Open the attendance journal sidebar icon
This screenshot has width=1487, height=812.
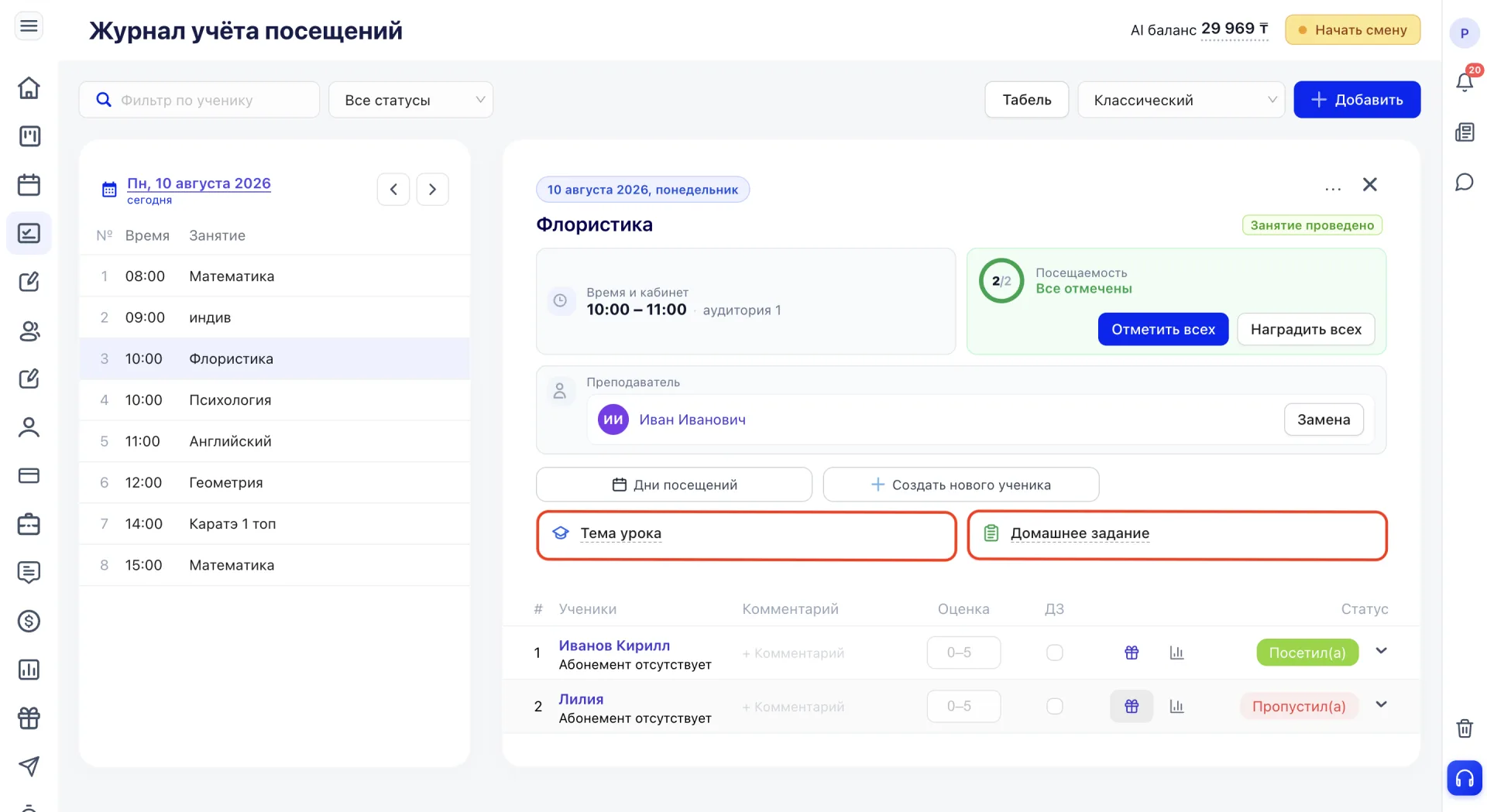29,233
